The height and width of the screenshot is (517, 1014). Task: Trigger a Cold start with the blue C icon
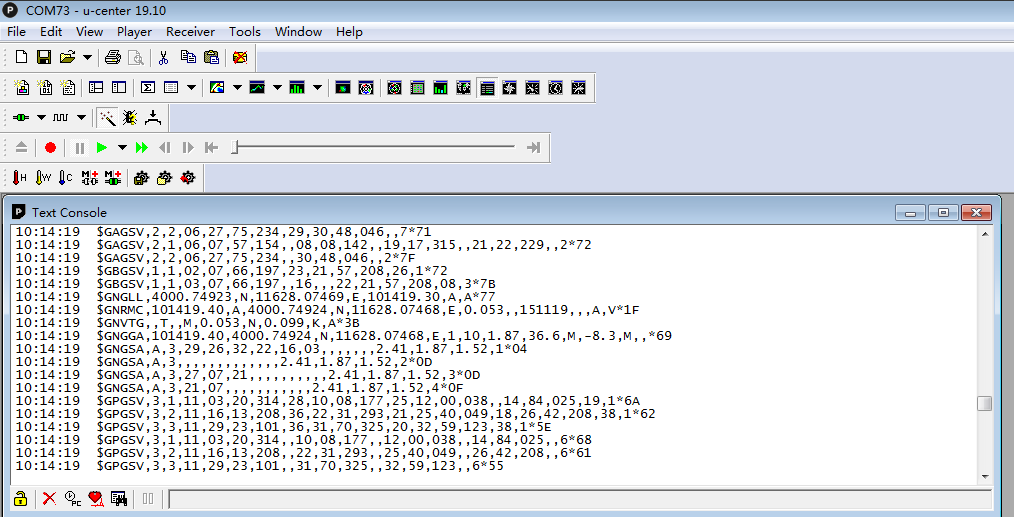[66, 177]
